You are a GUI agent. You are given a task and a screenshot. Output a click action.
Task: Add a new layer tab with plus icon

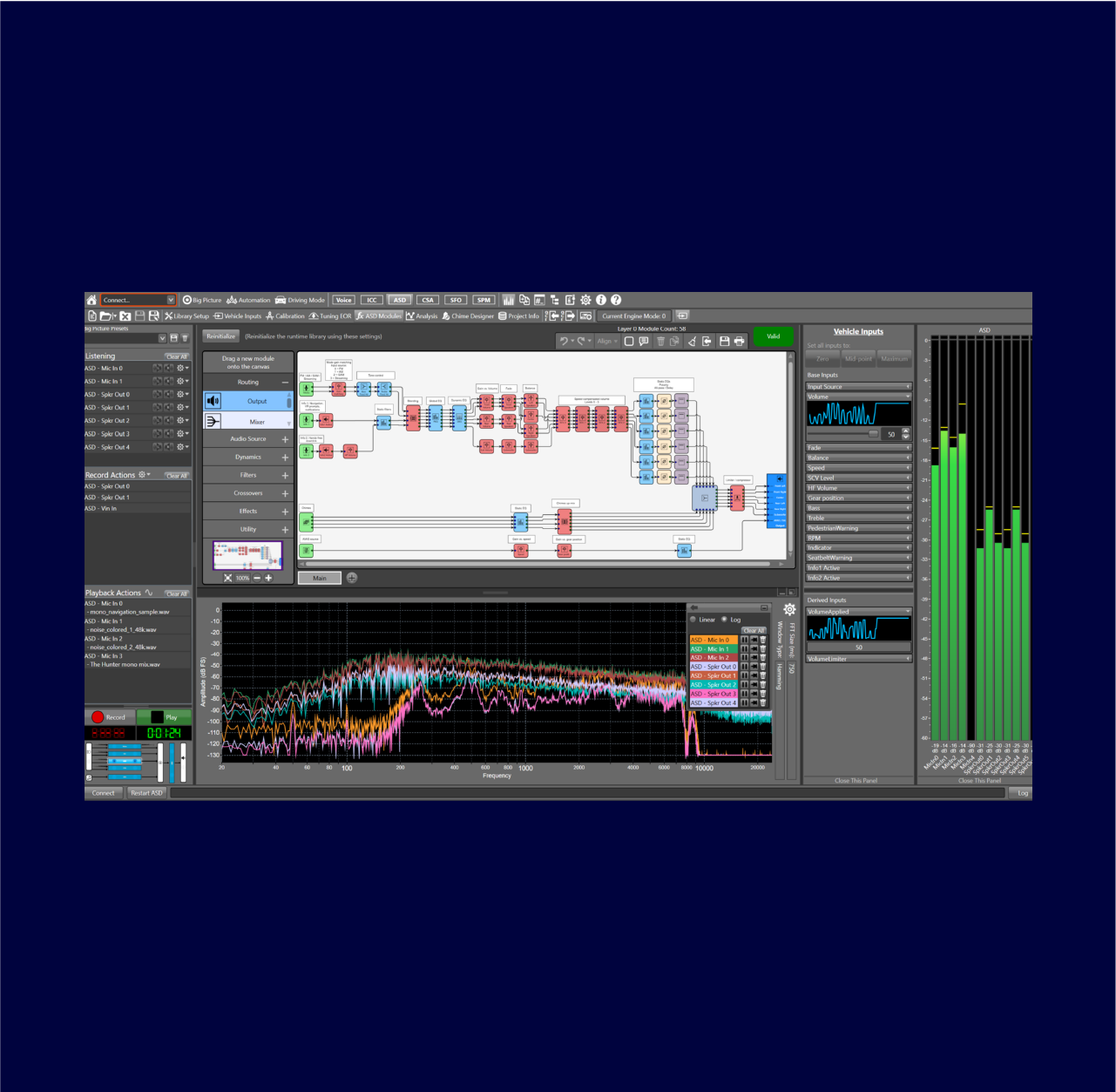352,578
